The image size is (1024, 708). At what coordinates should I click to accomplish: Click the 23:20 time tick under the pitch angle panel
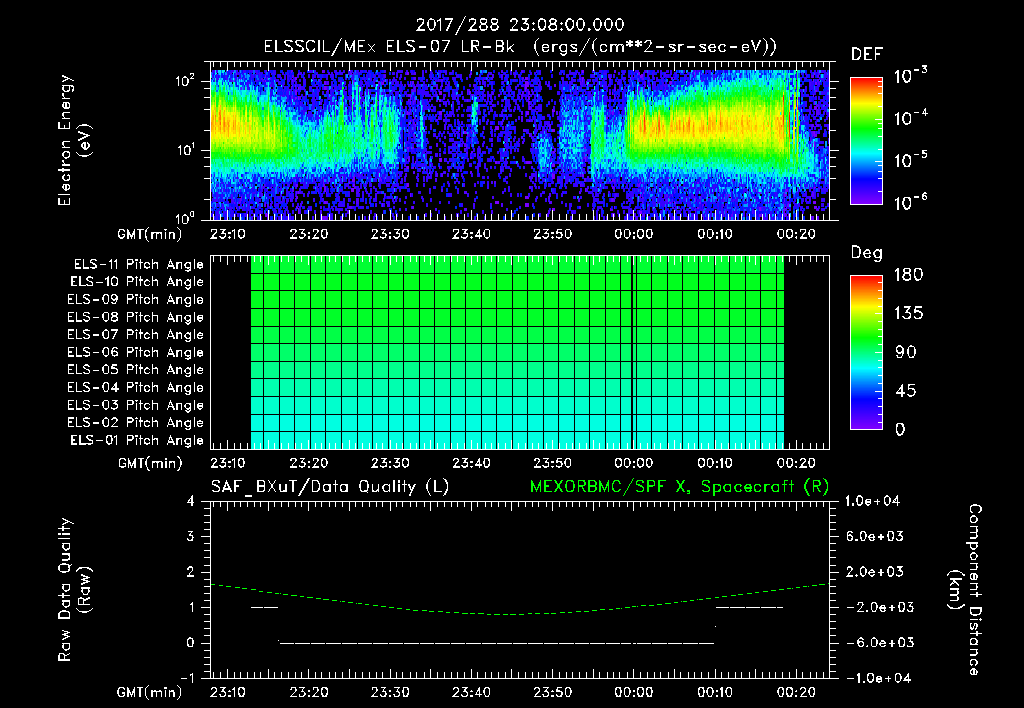tap(309, 463)
